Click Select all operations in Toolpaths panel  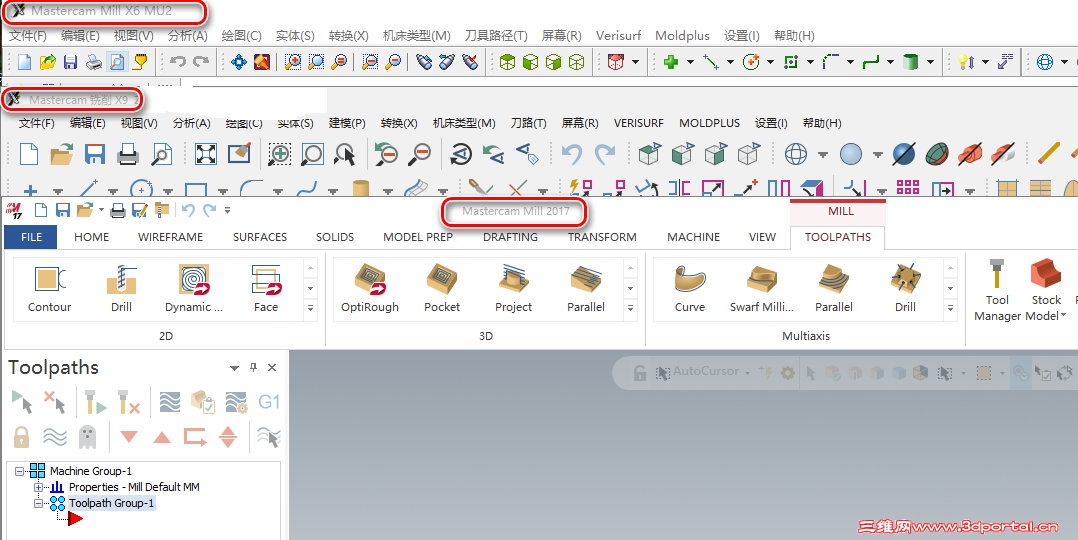(22, 401)
